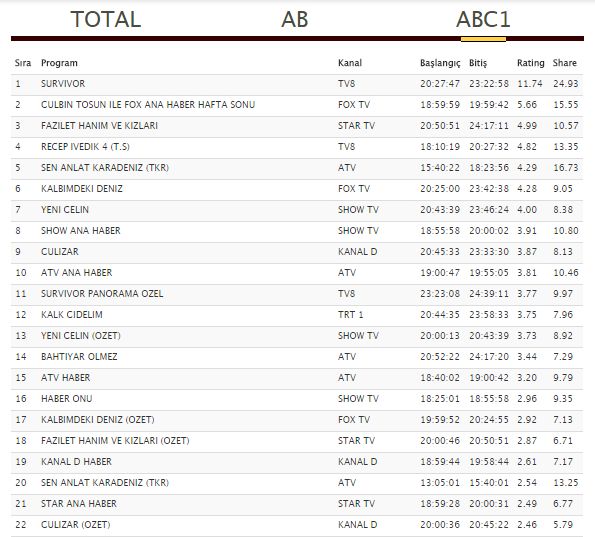Click the Rating column header
The height and width of the screenshot is (537, 595).
(x=530, y=63)
